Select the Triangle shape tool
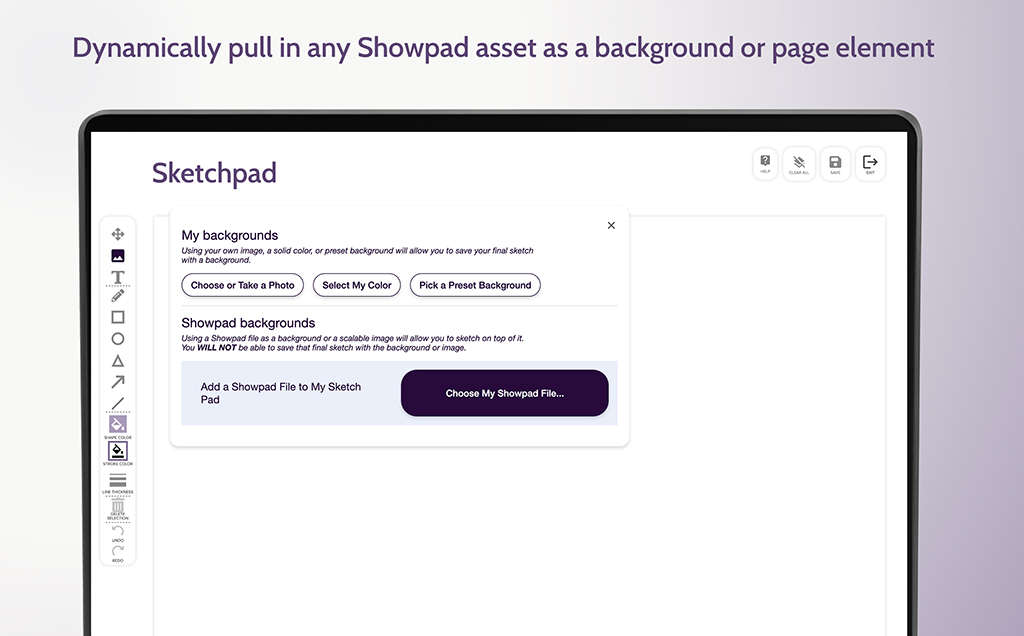Screen dimensions: 1024x636 tap(118, 361)
